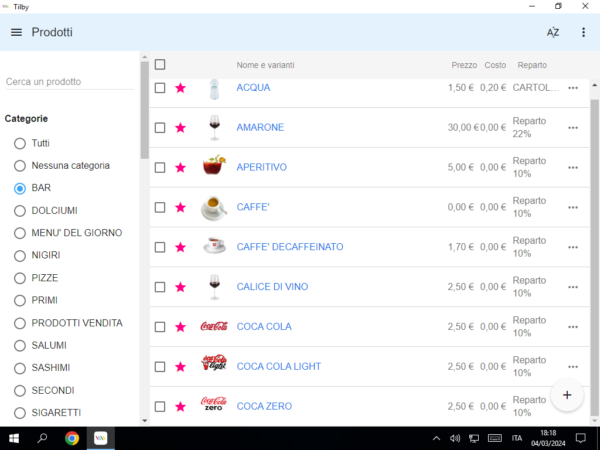Open more options for COCA COLA LIGHT
600x450 pixels.
[x=573, y=367]
